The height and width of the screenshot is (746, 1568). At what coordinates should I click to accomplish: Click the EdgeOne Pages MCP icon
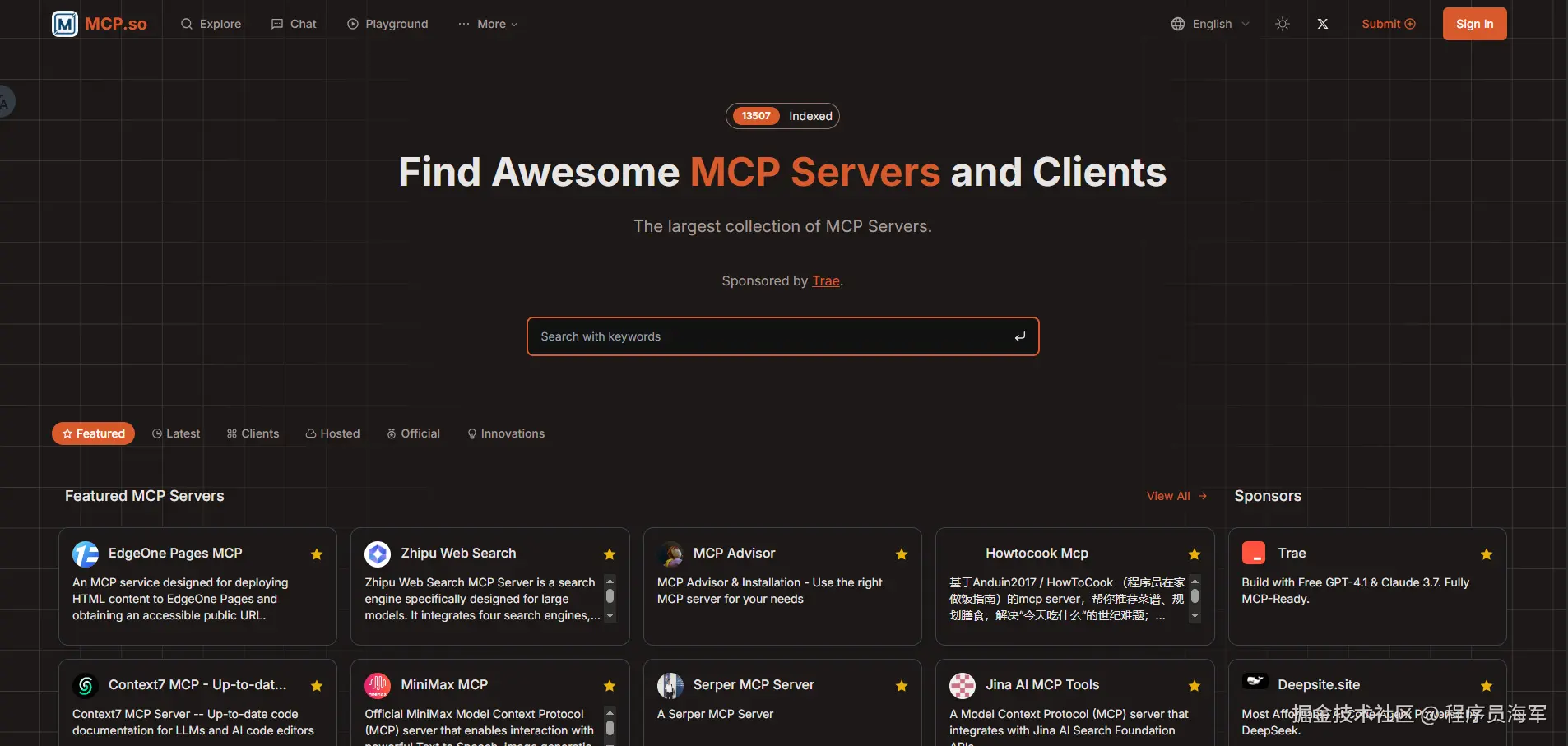[x=86, y=554]
